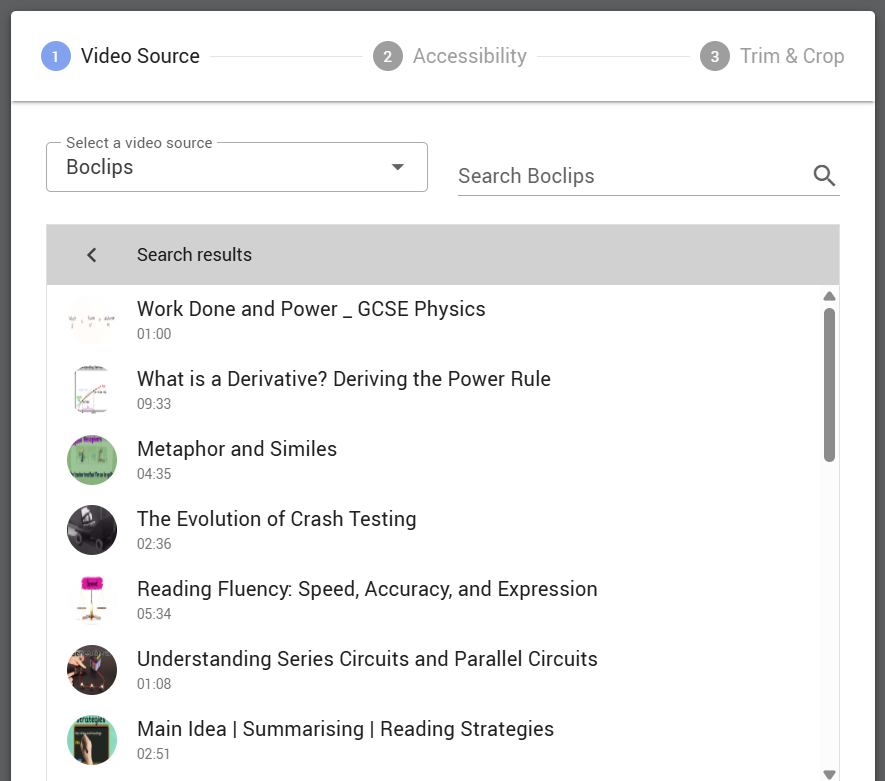Click the results list scrollbar thumb

(829, 385)
